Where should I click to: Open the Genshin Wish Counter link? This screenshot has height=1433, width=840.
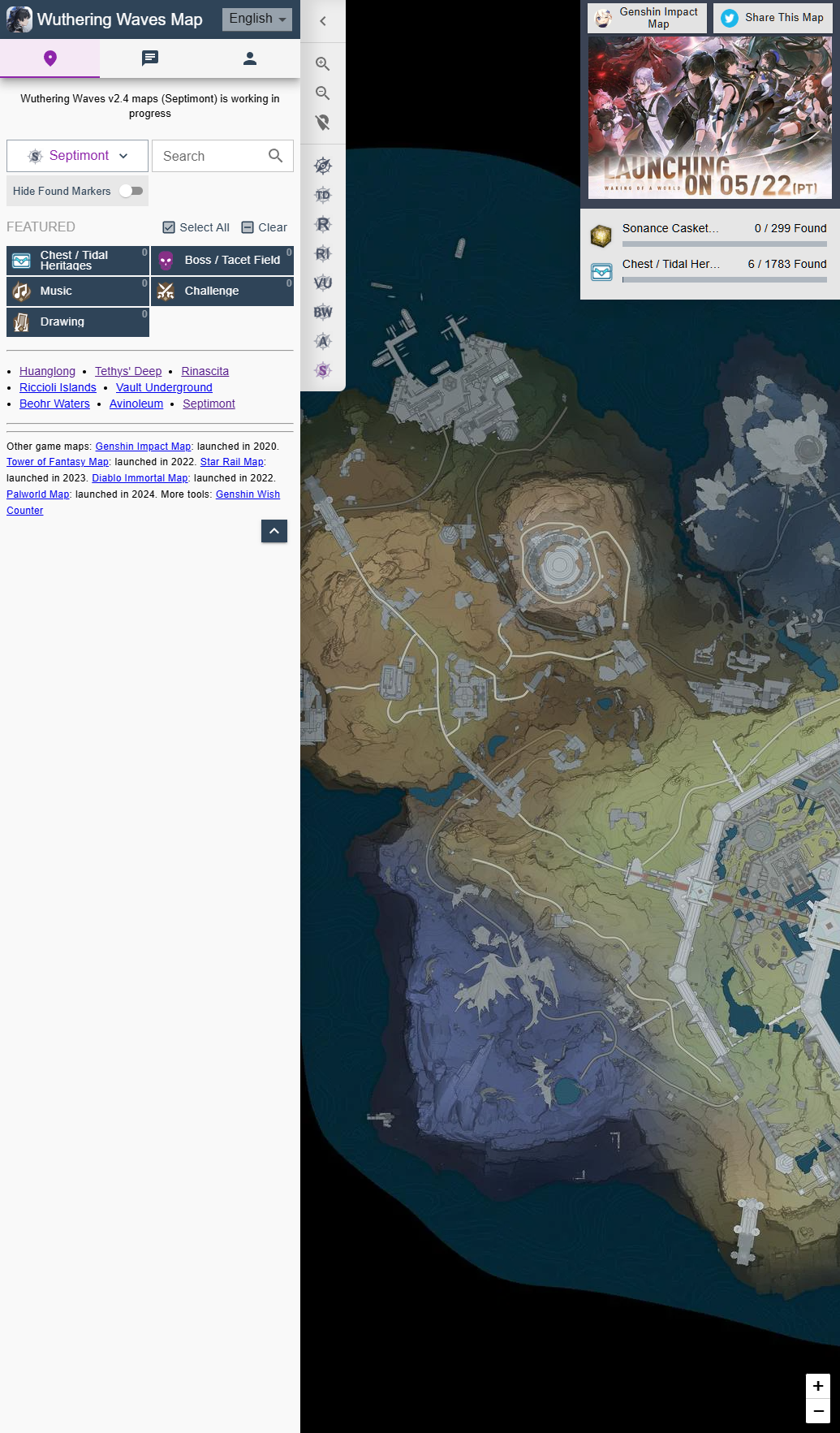point(248,494)
